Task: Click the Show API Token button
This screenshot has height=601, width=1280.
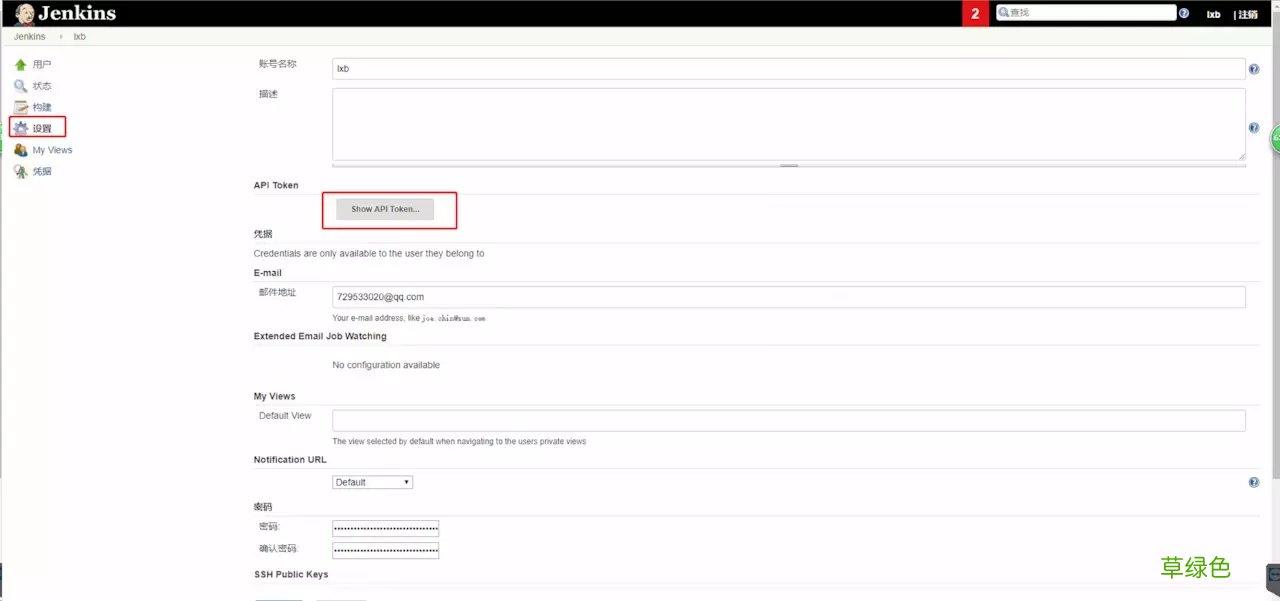Action: coord(389,209)
